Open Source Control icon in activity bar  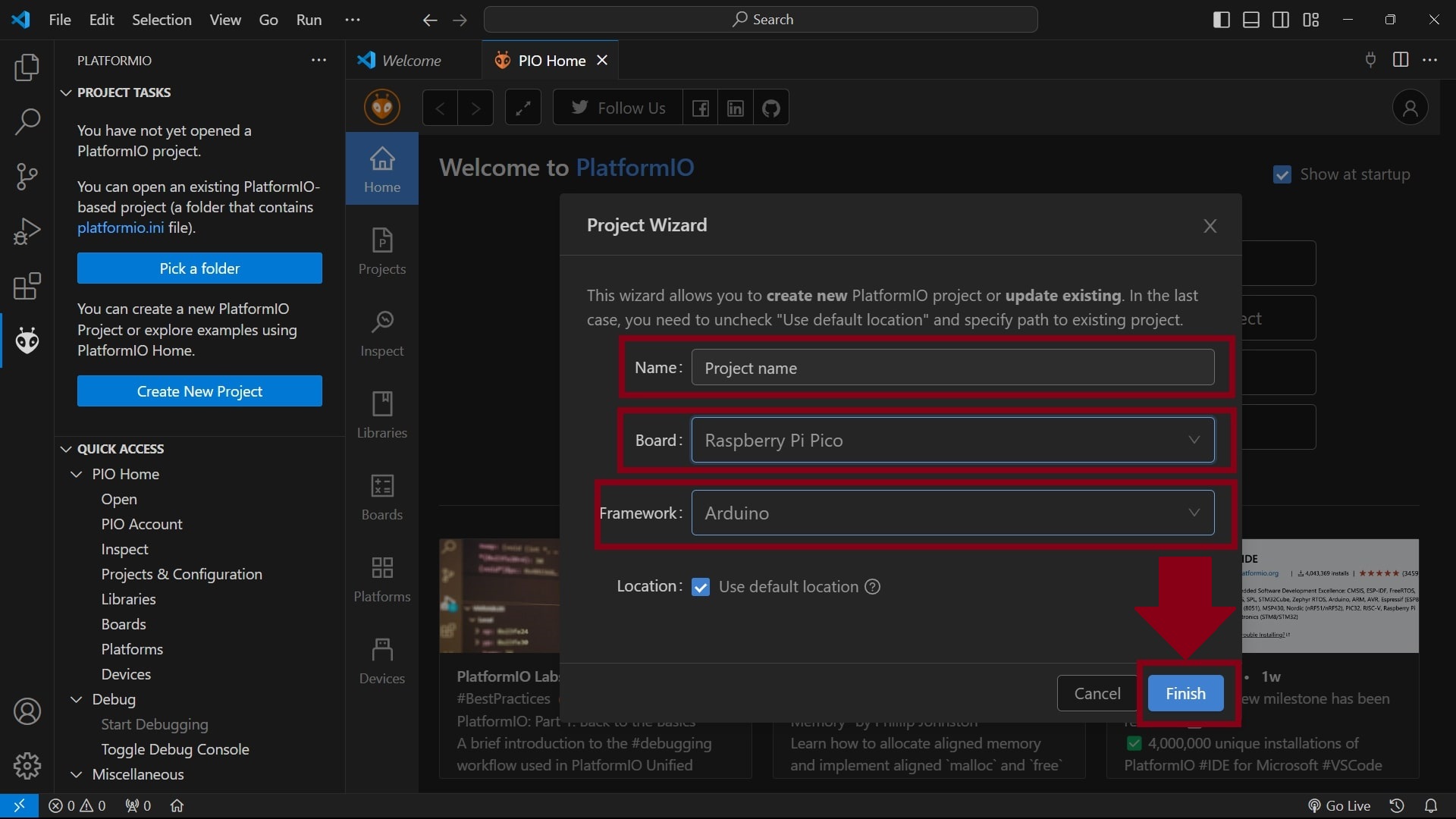(x=27, y=176)
